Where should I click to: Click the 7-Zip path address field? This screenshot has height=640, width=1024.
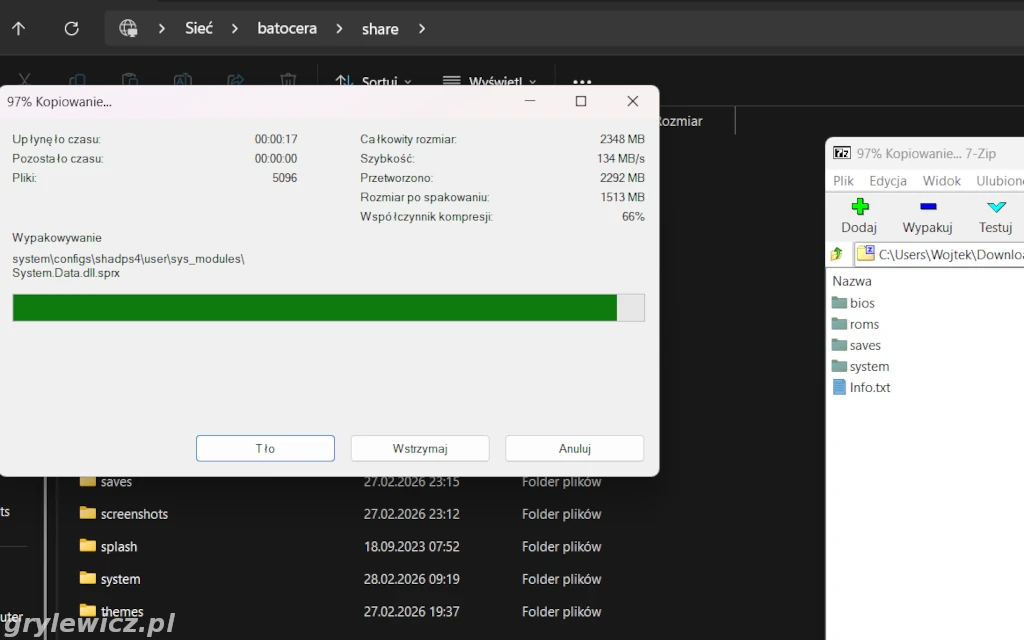(x=945, y=254)
